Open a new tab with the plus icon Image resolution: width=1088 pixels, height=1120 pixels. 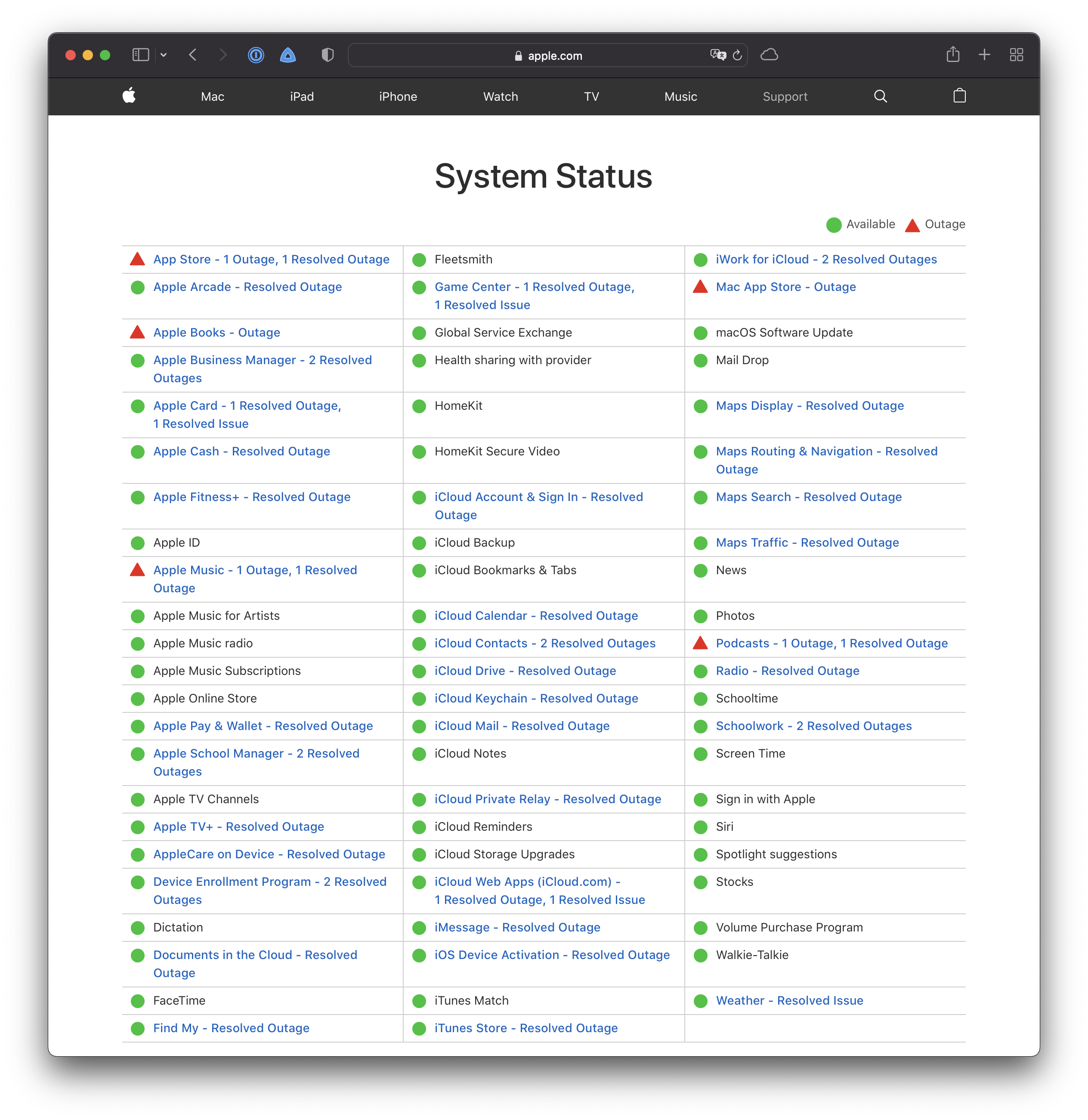click(985, 55)
